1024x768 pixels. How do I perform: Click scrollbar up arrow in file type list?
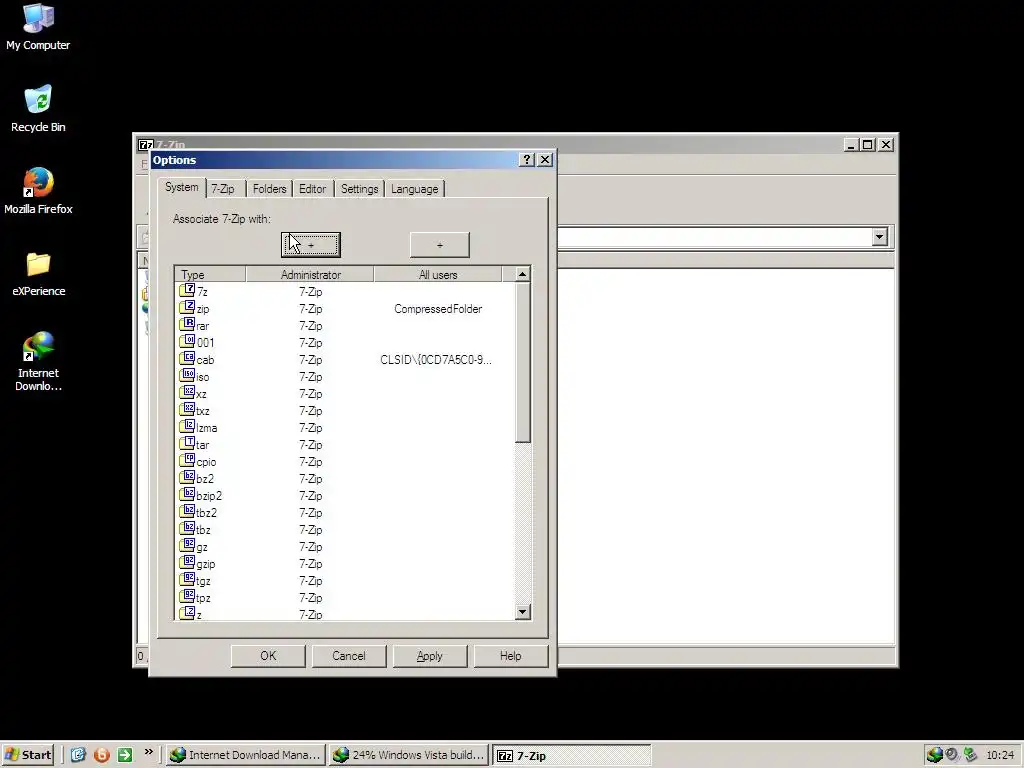pyautogui.click(x=522, y=274)
